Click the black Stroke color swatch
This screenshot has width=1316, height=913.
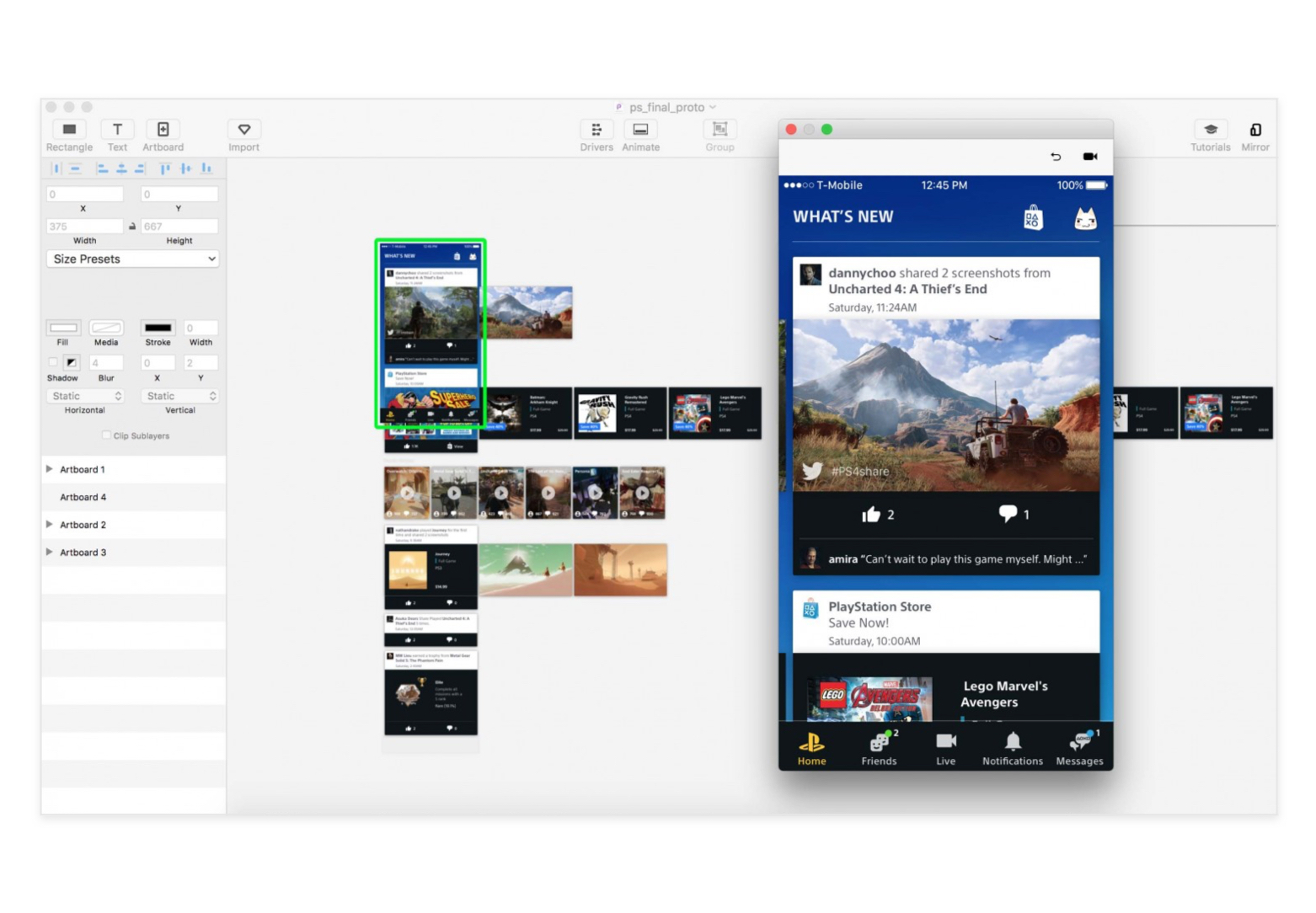point(158,328)
